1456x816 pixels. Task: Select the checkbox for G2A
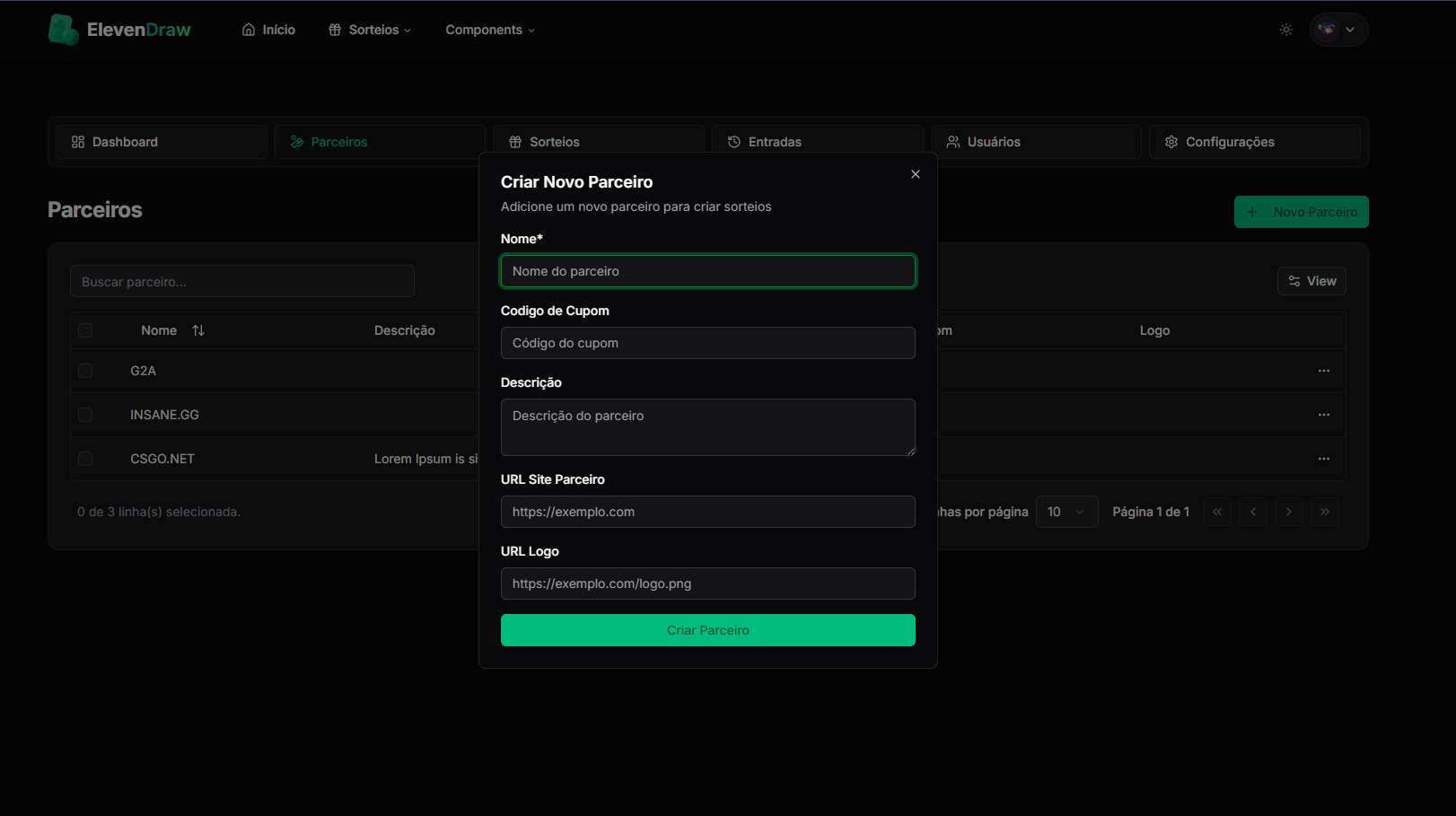[85, 370]
